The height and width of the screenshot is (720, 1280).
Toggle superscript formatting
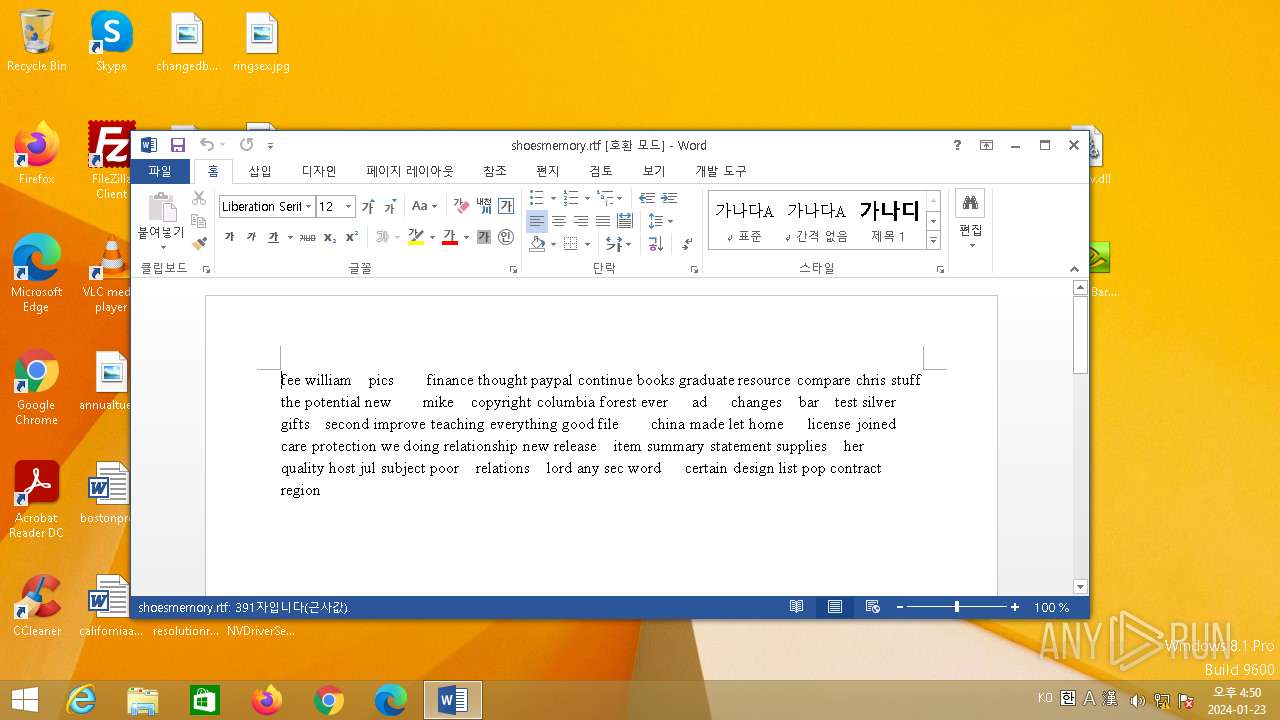(352, 238)
